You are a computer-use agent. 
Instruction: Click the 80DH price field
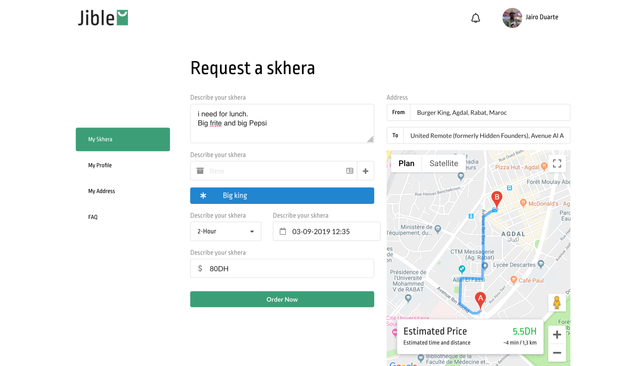282,268
